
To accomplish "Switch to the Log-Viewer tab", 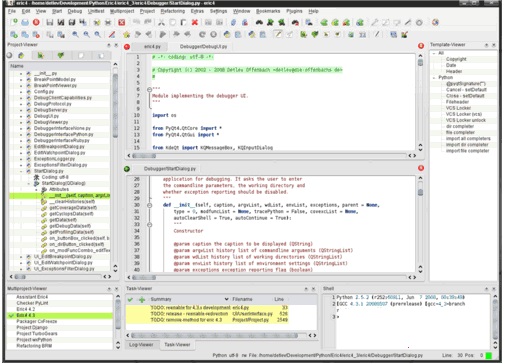I will [x=141, y=345].
